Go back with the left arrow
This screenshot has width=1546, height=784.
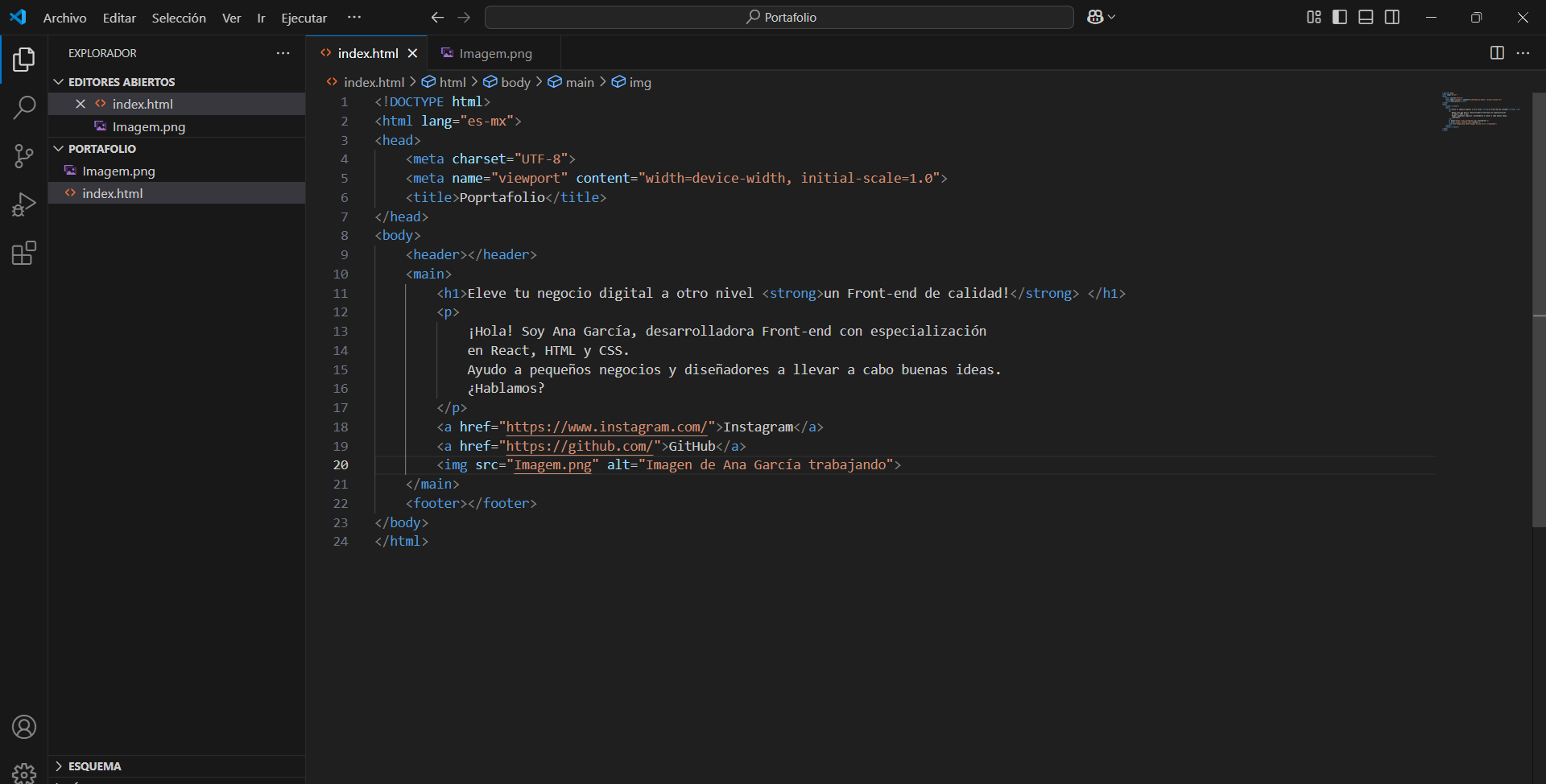pyautogui.click(x=437, y=17)
